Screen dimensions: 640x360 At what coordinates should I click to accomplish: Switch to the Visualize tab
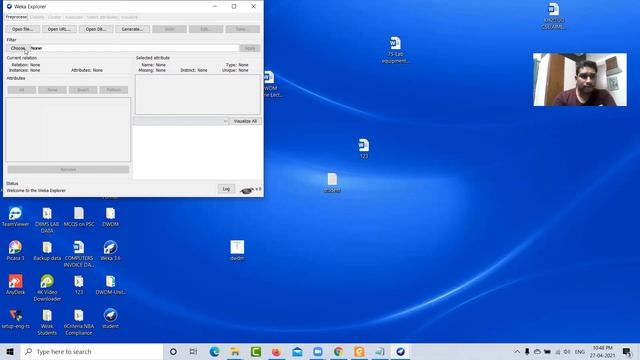[x=129, y=17]
